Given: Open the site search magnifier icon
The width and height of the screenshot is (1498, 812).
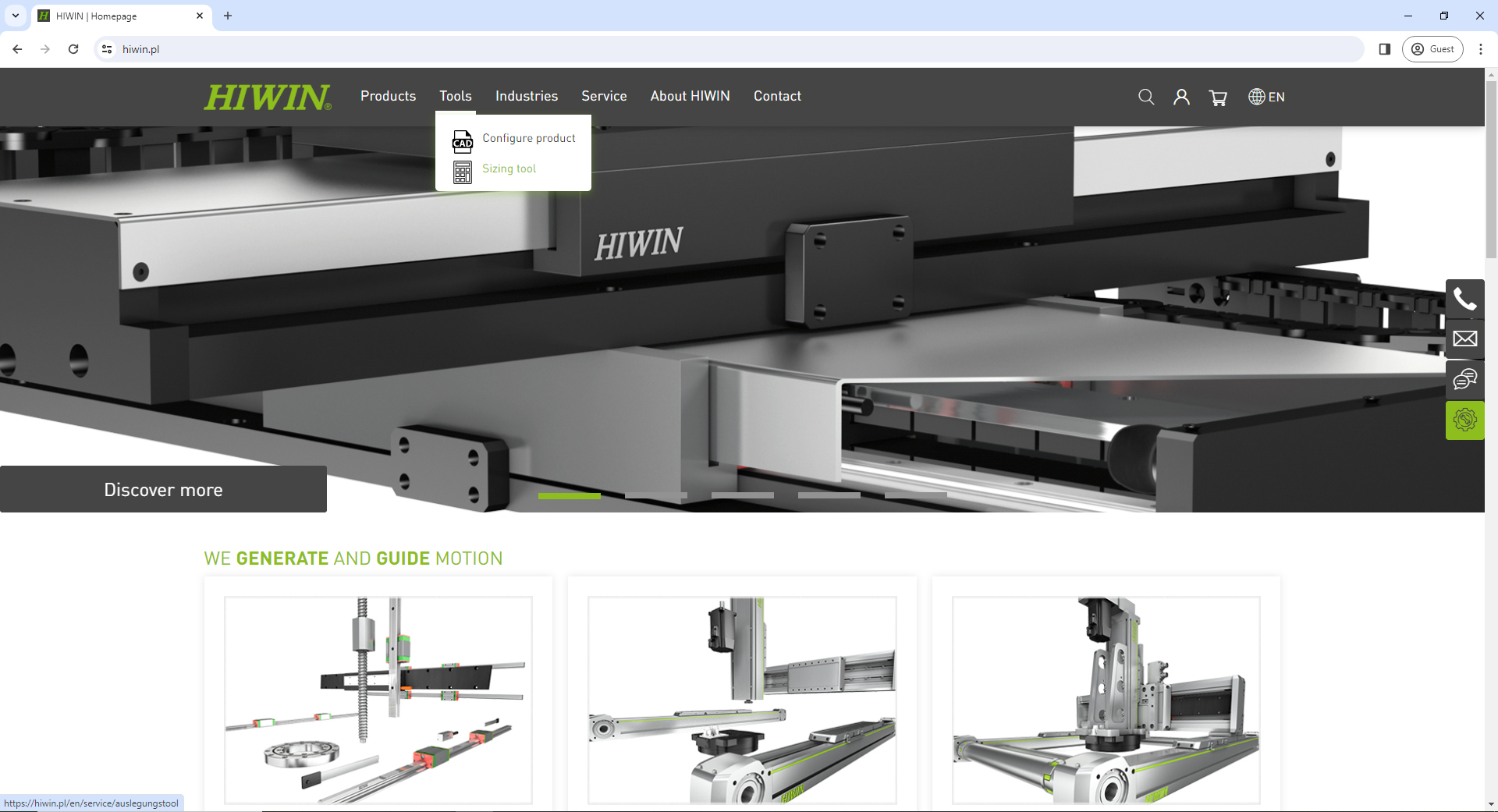Looking at the screenshot, I should coord(1146,97).
